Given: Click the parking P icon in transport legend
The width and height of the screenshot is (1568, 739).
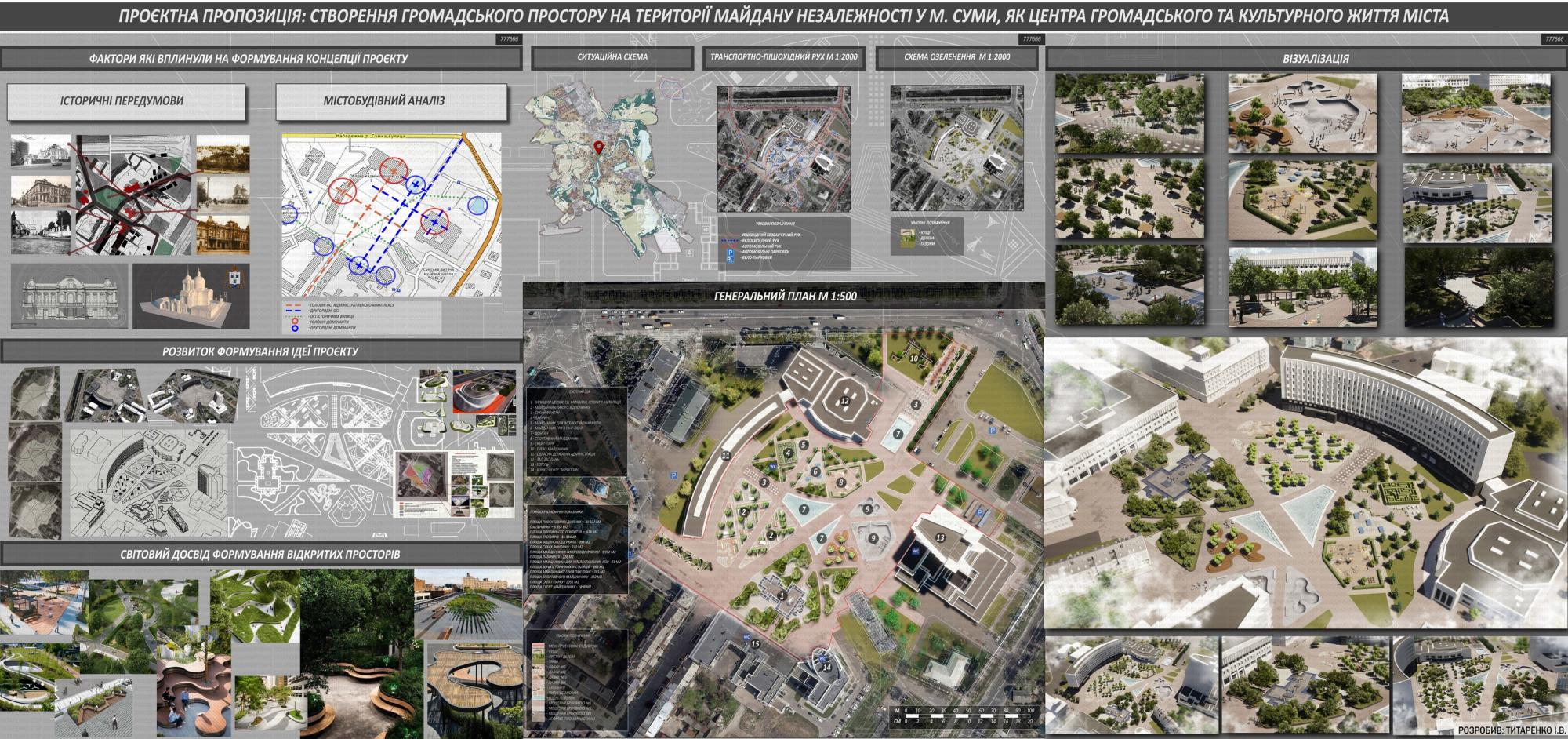Looking at the screenshot, I should coord(726,254).
